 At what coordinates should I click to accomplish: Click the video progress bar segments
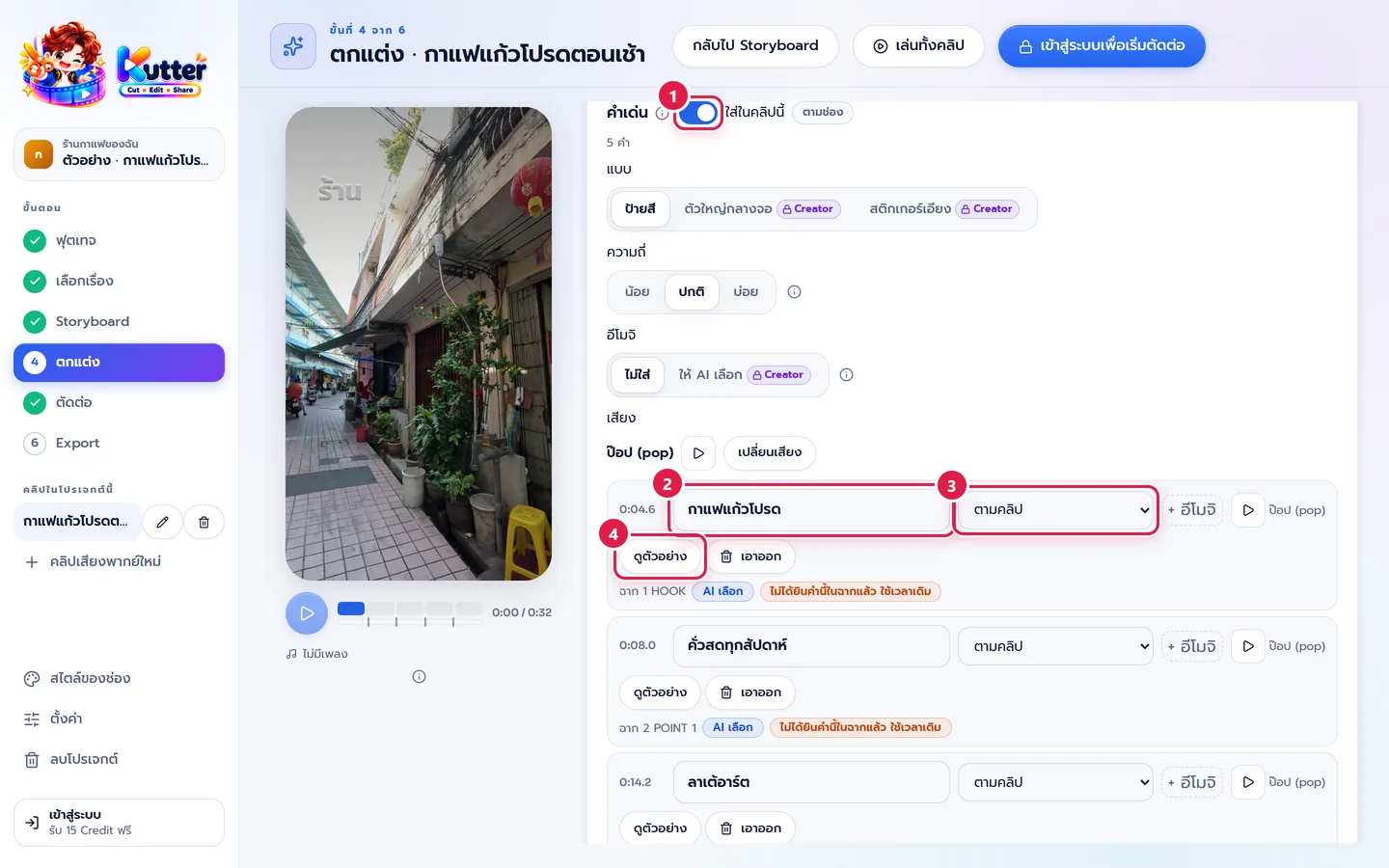[x=410, y=610]
